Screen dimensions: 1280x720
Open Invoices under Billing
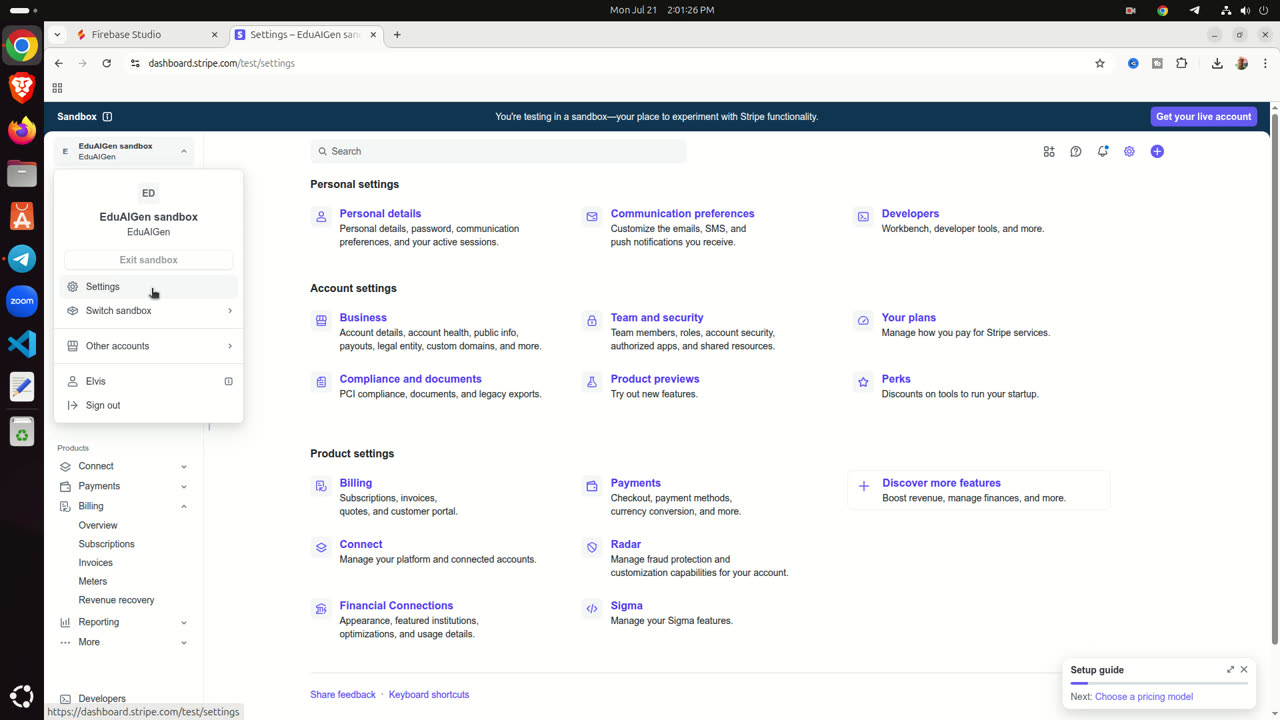[x=95, y=563]
